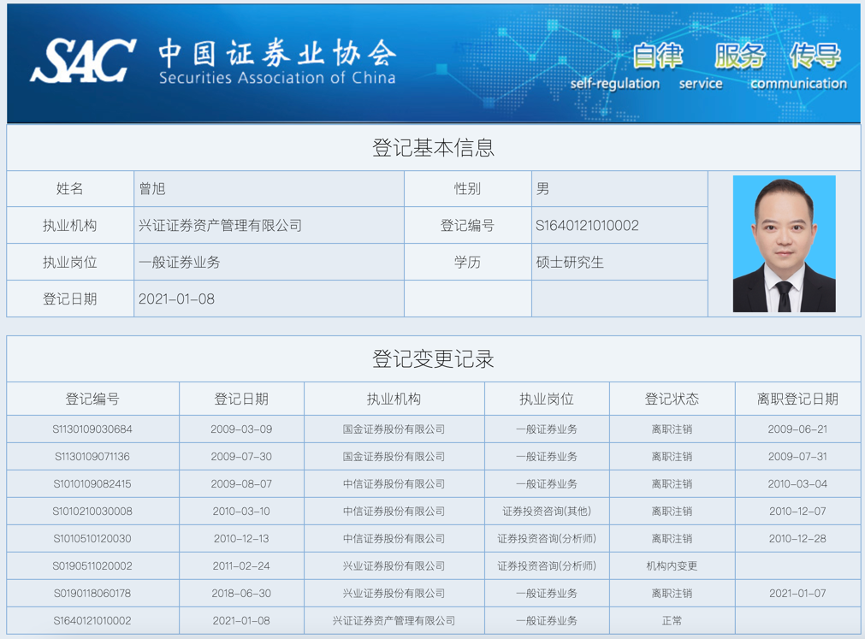
Task: Select the education value 硕士研究生
Action: [x=569, y=262]
